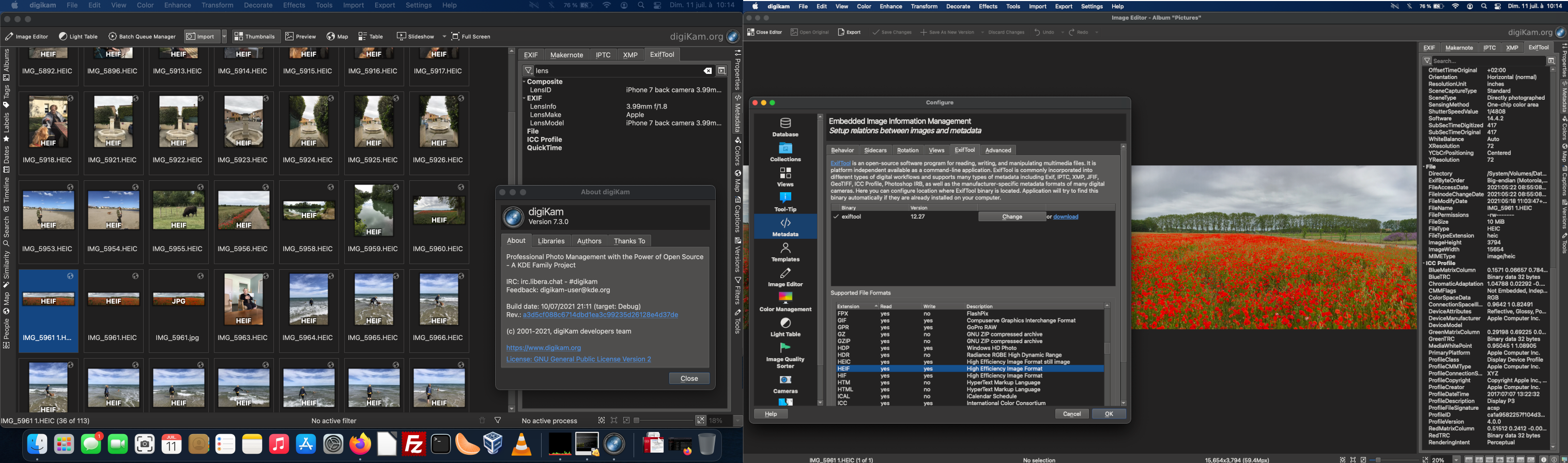
Task: Clear the "lens" metadata search text
Action: [708, 71]
